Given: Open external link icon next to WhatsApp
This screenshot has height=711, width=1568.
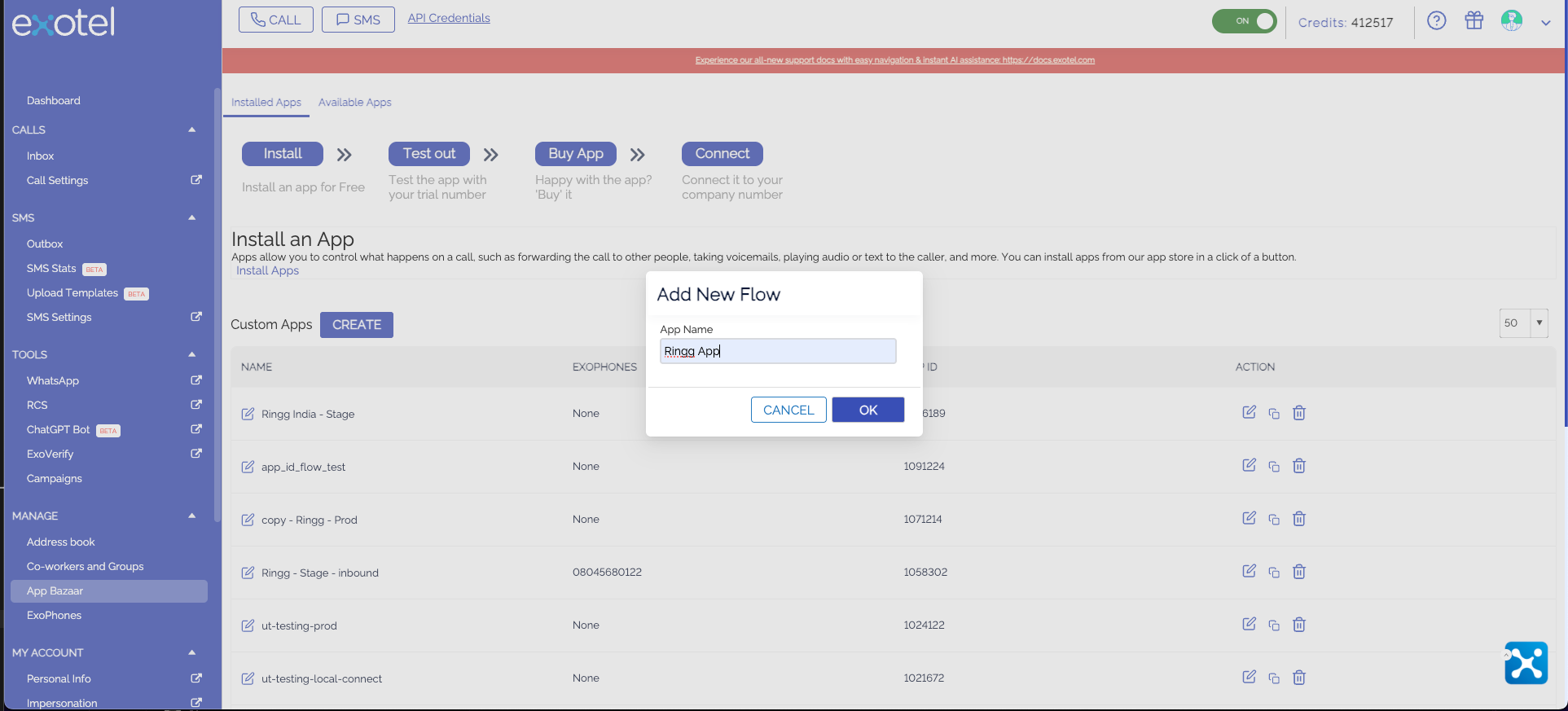Looking at the screenshot, I should point(196,380).
